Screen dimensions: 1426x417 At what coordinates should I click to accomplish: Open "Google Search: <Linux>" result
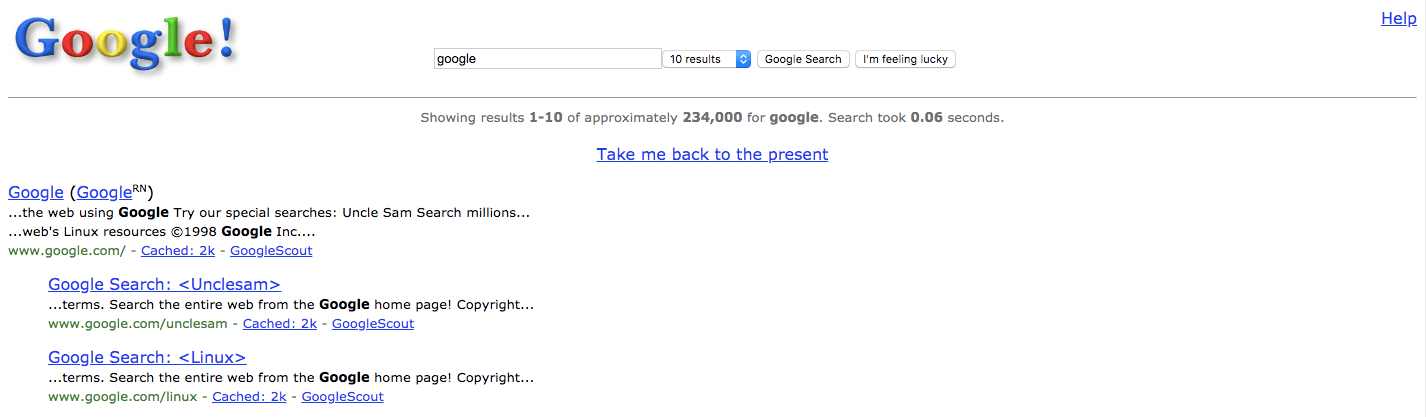click(147, 357)
